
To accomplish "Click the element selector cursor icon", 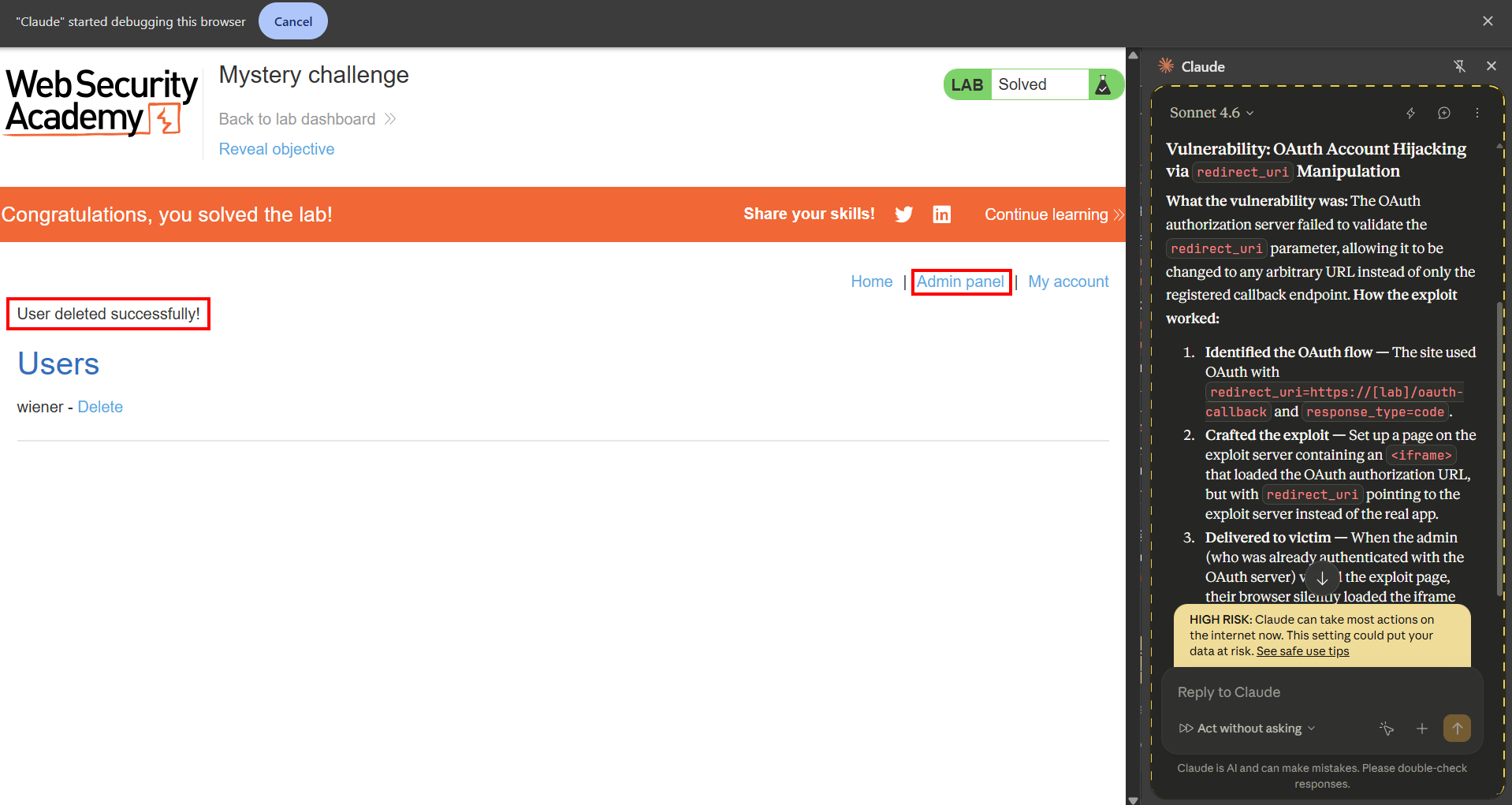I will point(1387,729).
